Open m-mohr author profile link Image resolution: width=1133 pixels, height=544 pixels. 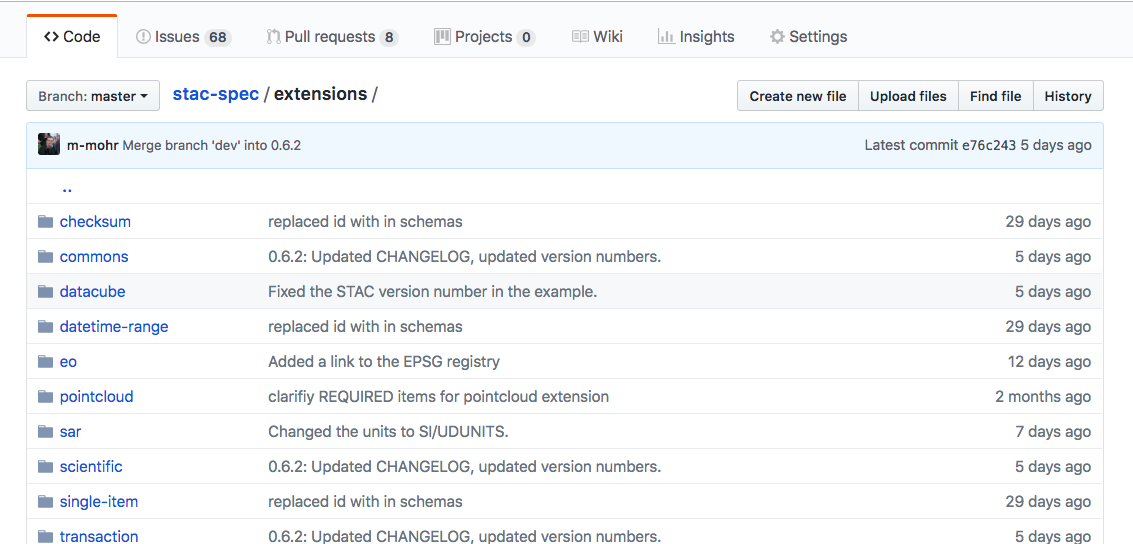click(92, 145)
